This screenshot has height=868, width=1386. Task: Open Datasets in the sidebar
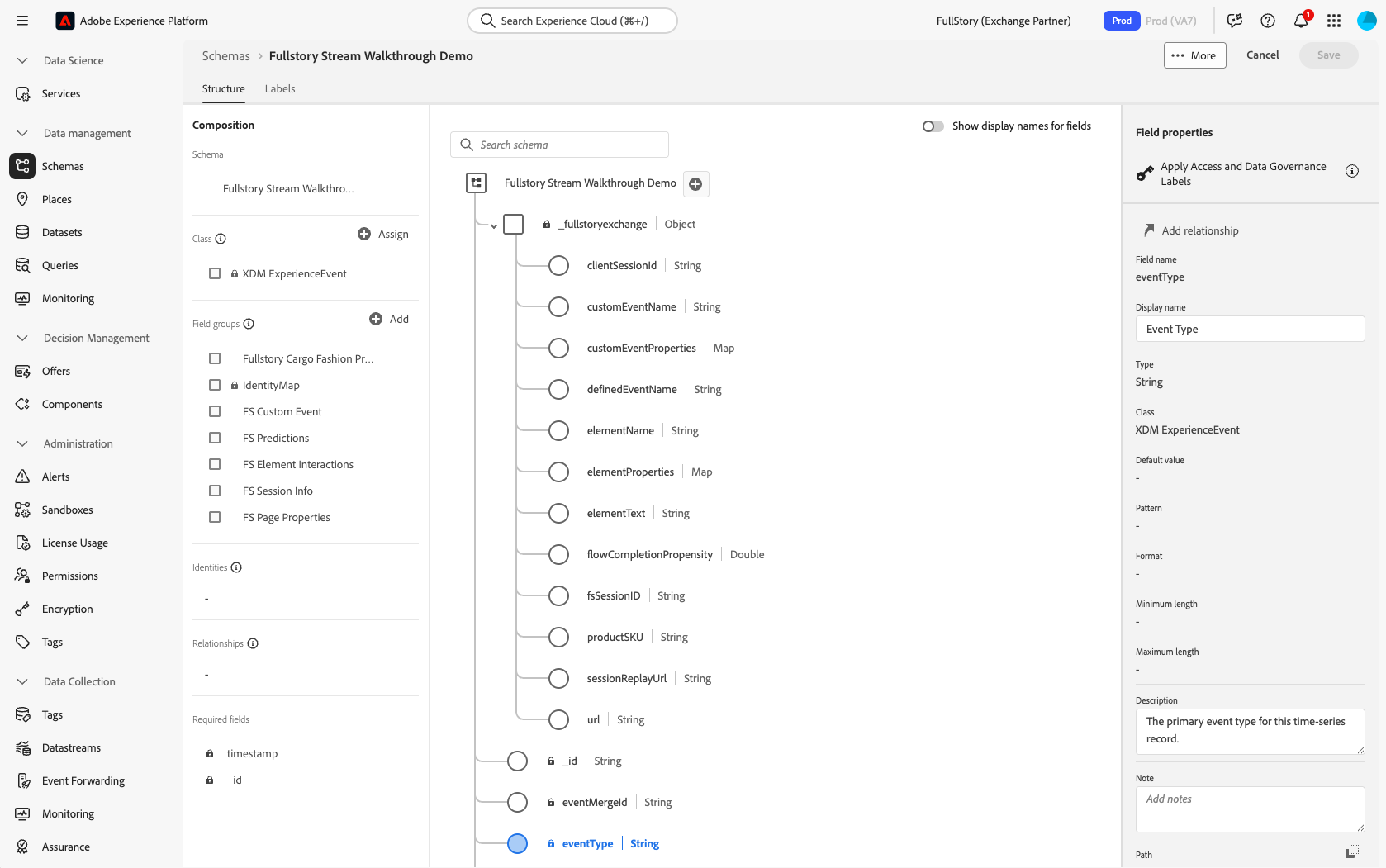coord(62,232)
